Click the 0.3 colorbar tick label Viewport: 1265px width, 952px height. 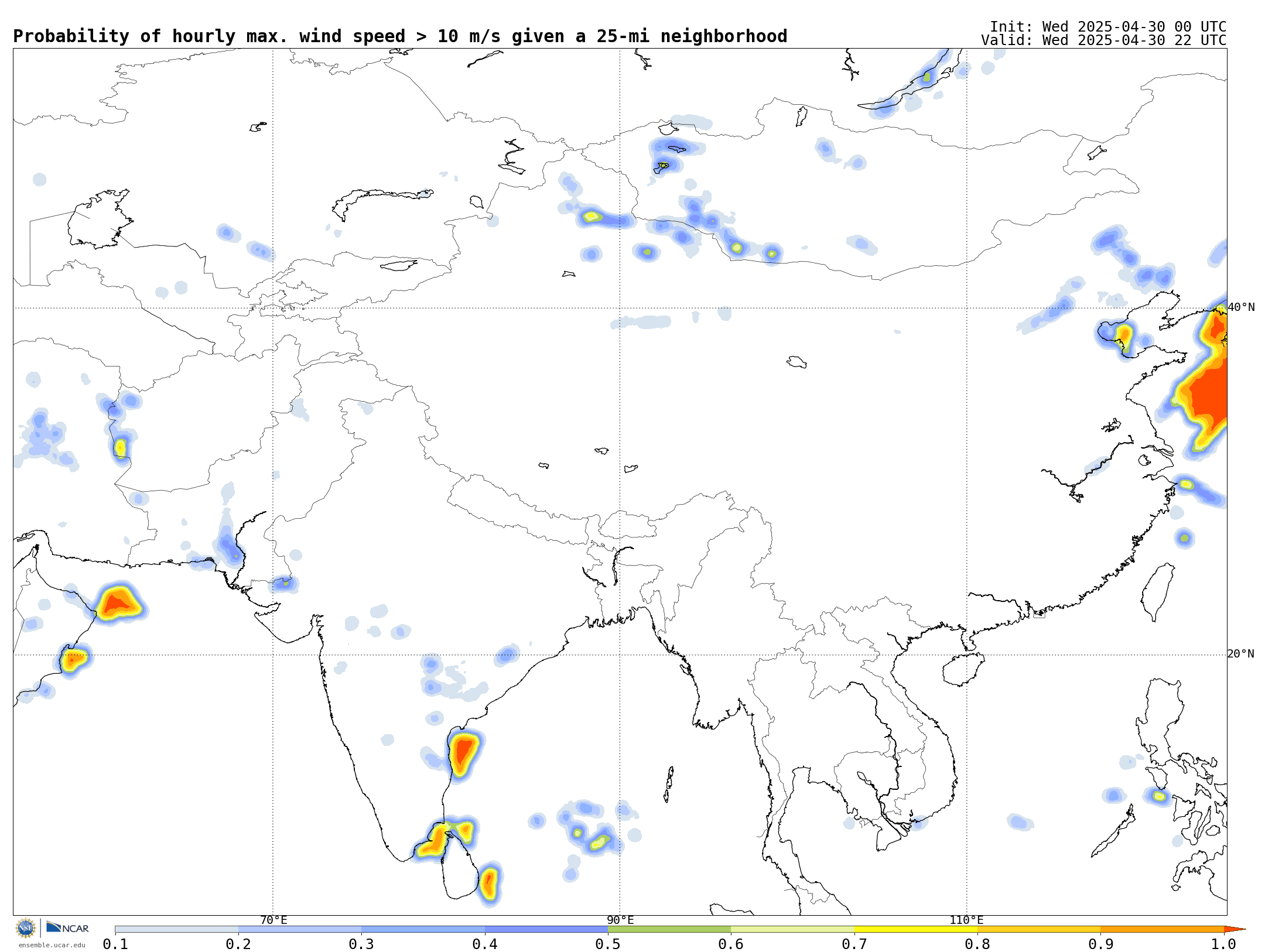click(361, 944)
